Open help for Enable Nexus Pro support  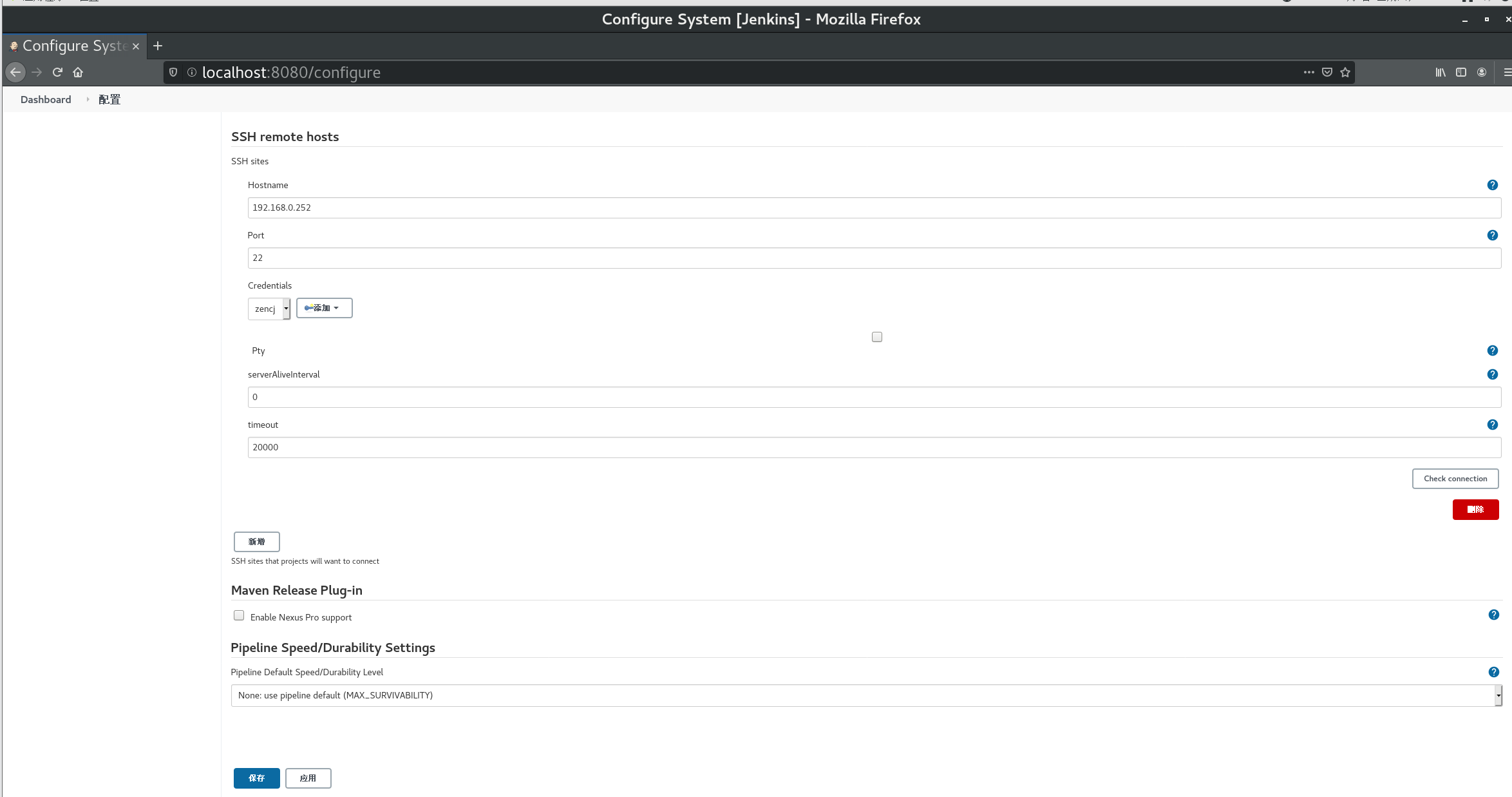coord(1493,615)
